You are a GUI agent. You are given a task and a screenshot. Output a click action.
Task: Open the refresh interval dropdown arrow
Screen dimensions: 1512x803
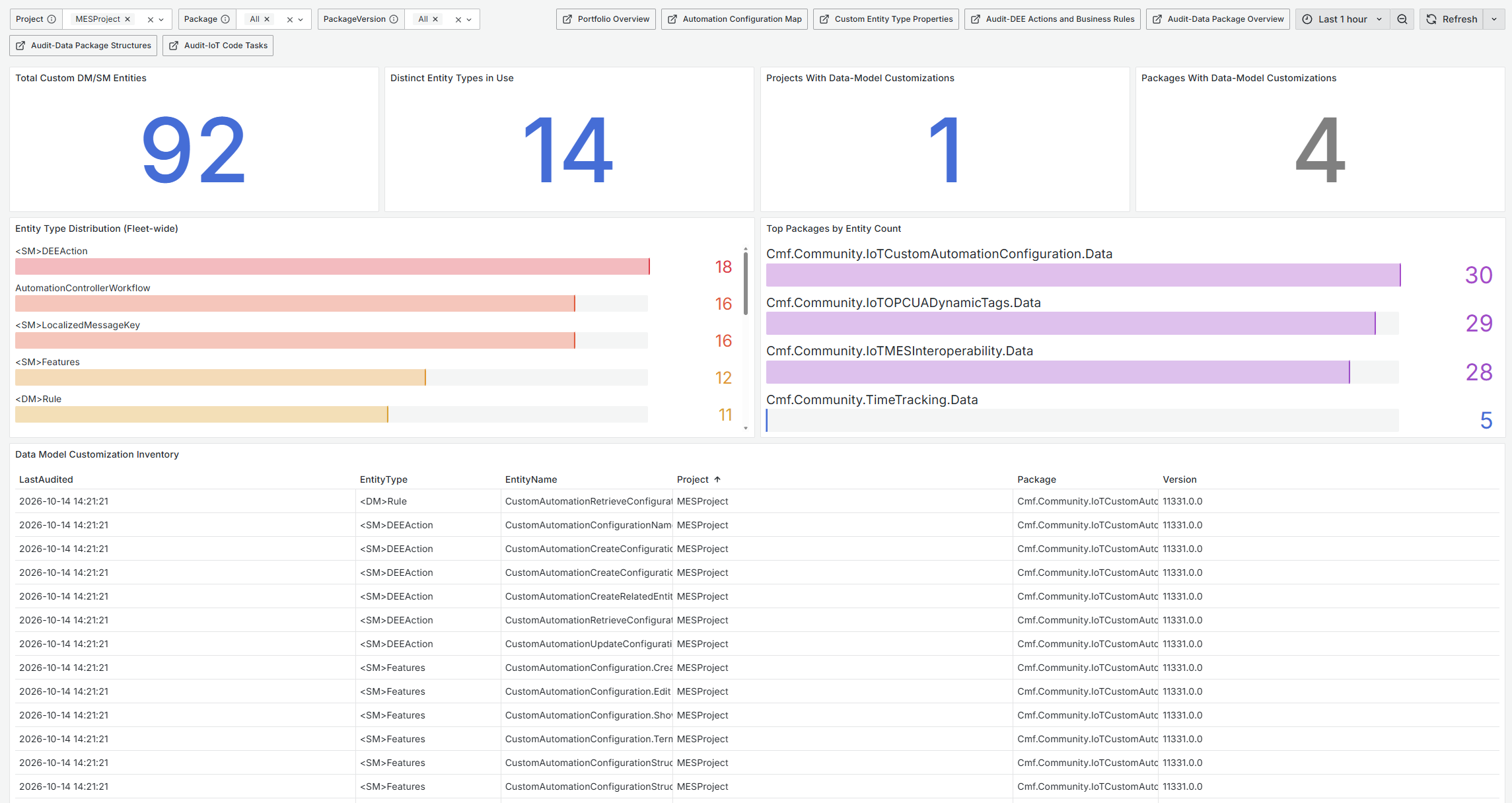coord(1494,19)
